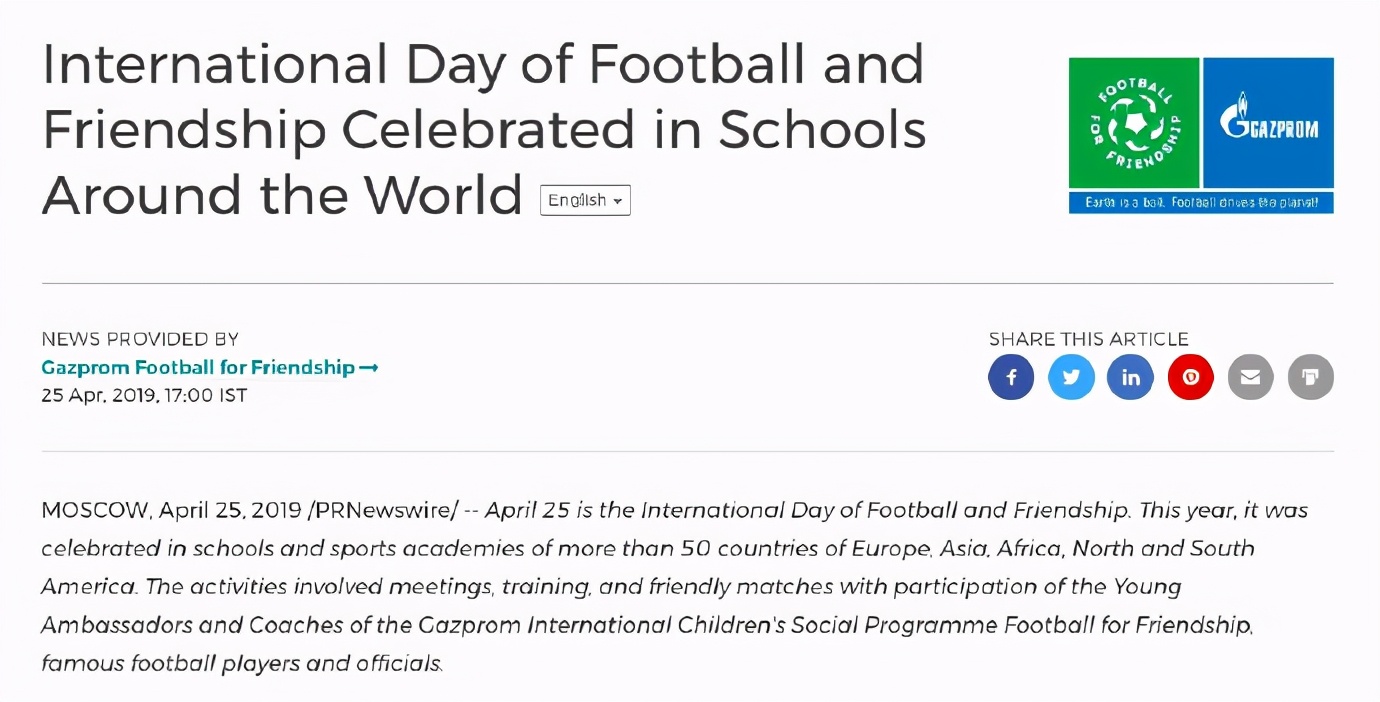The image size is (1380, 702).
Task: Open the Gazprom Football for Friendship link
Action: (x=198, y=368)
